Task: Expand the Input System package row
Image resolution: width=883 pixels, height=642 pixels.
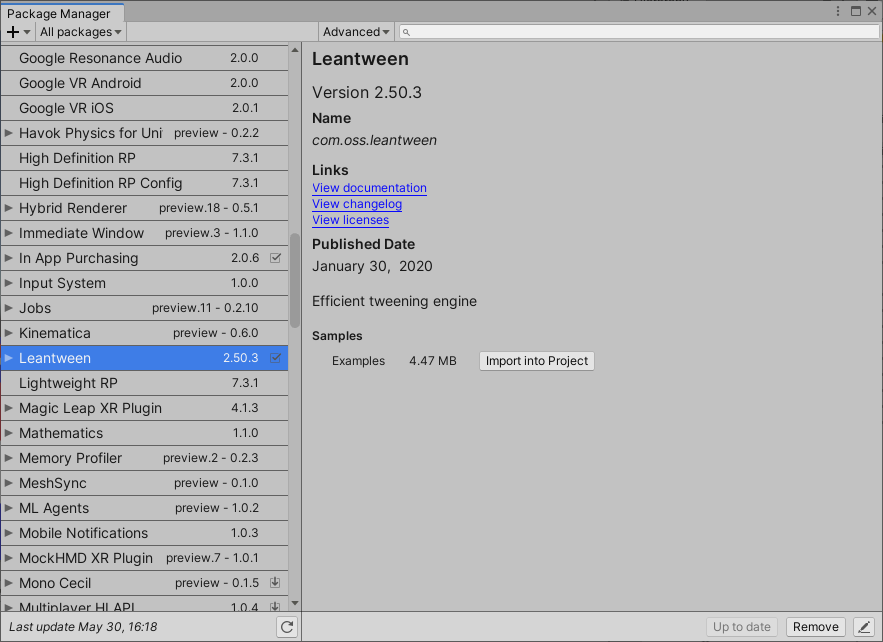Action: pos(9,282)
